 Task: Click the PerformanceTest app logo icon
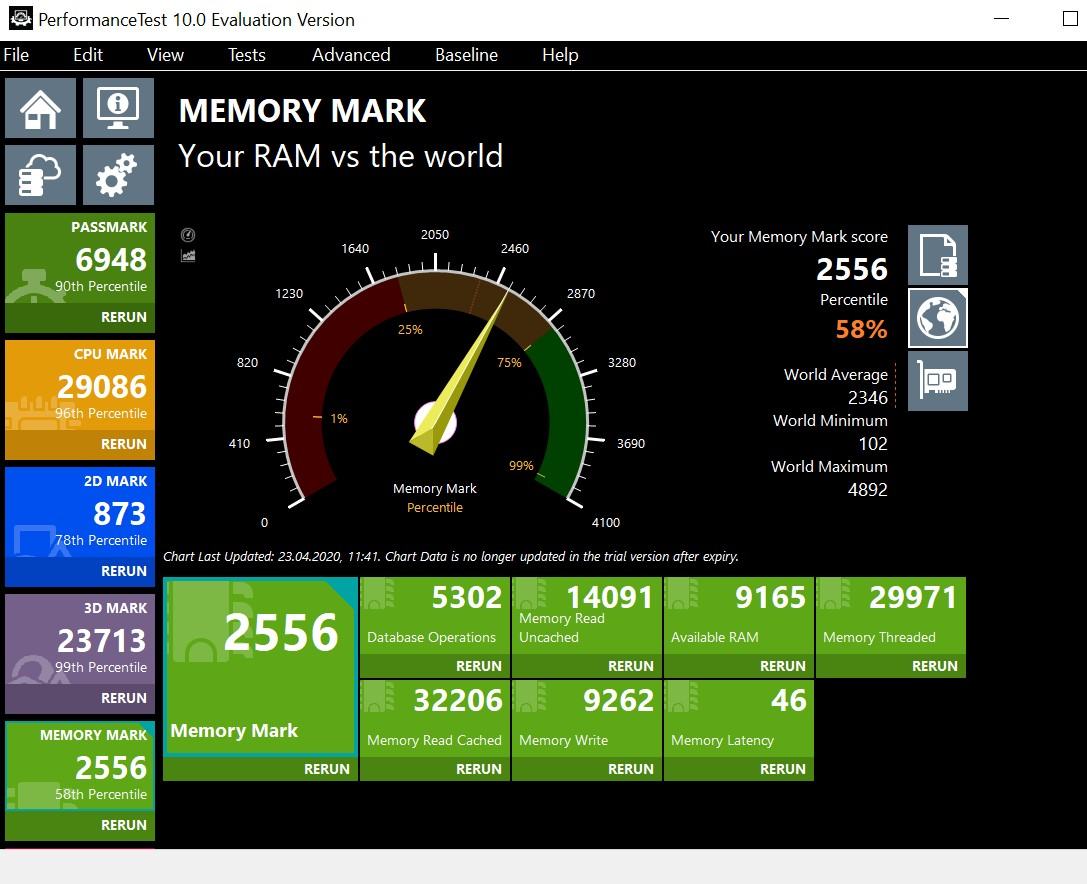[20, 19]
